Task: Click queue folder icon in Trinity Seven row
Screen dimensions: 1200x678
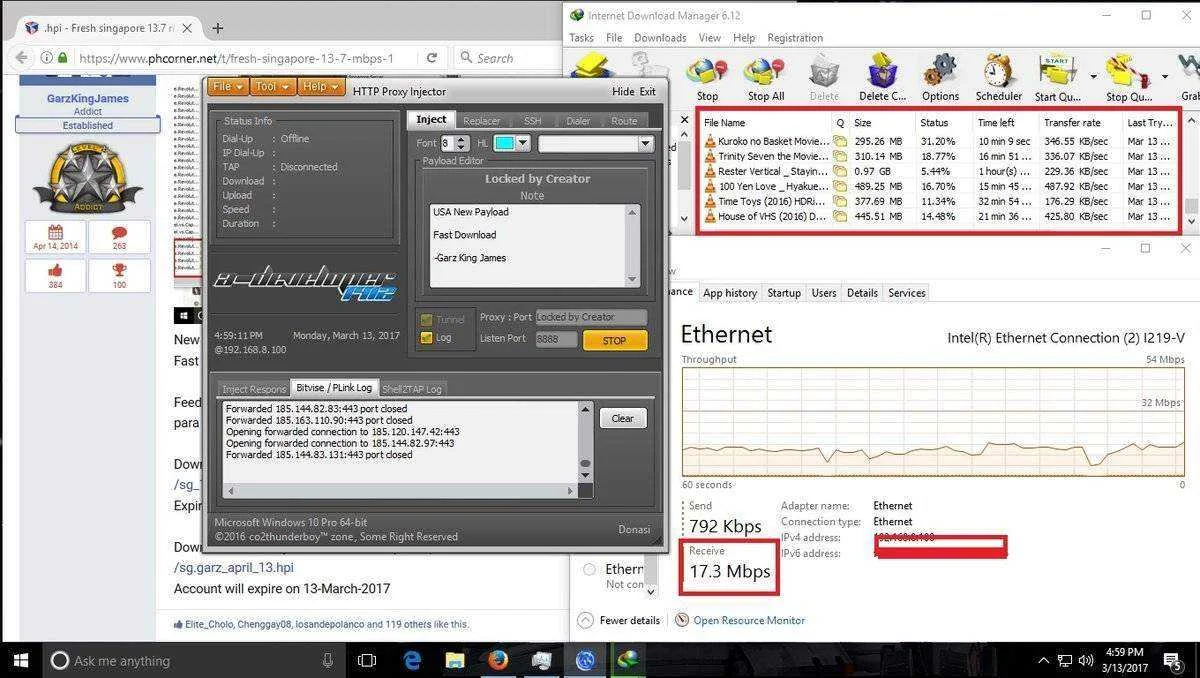Action: coord(841,156)
